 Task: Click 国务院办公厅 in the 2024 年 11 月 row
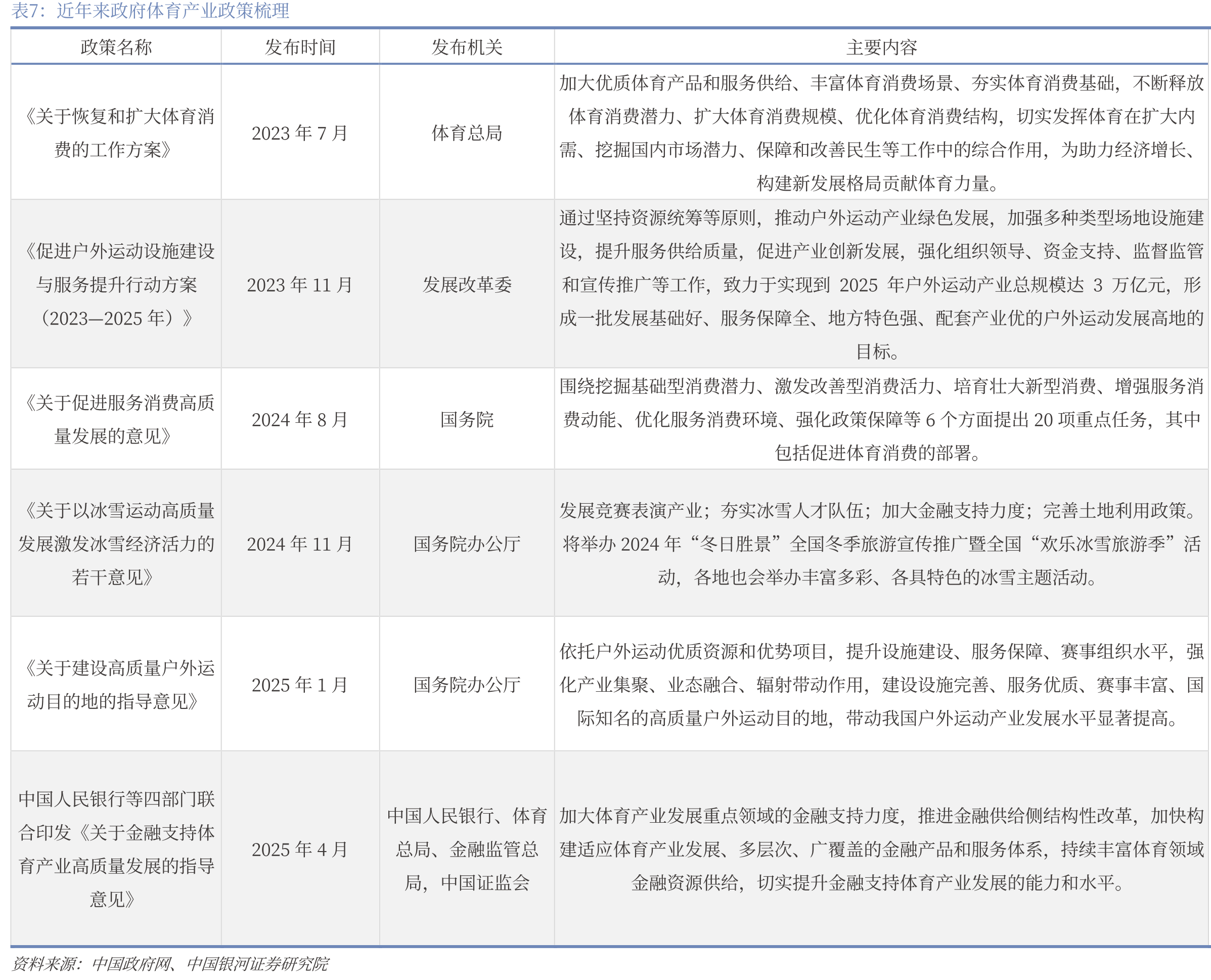(467, 544)
